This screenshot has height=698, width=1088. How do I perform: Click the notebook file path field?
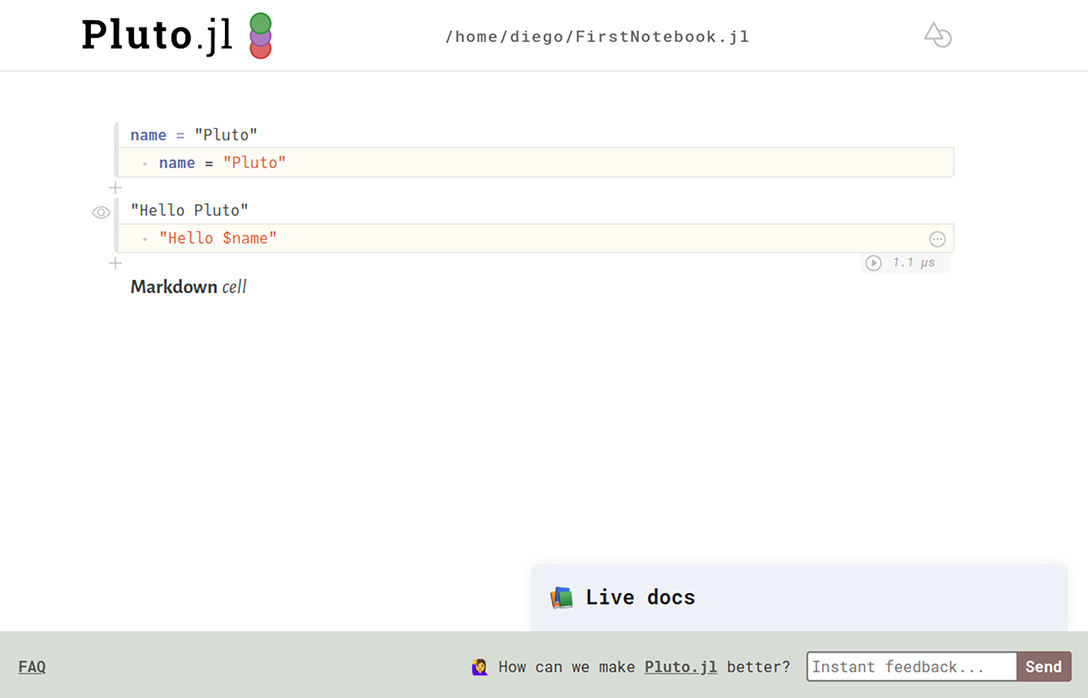(x=597, y=37)
